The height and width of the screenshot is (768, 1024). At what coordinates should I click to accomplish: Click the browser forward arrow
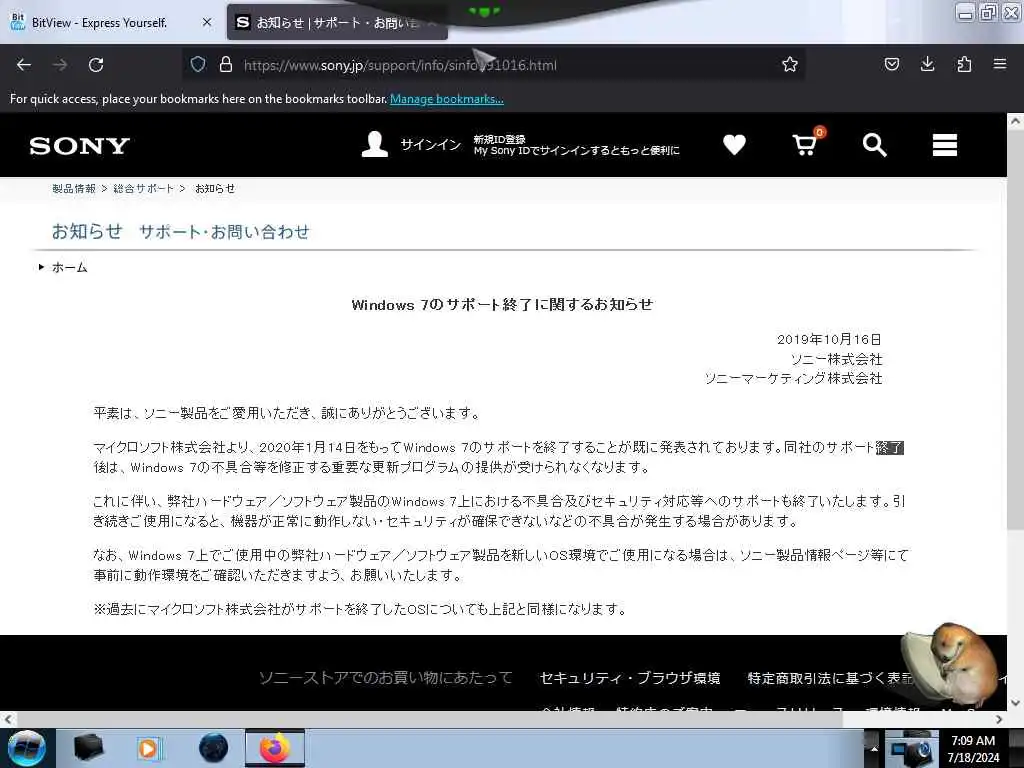click(59, 65)
